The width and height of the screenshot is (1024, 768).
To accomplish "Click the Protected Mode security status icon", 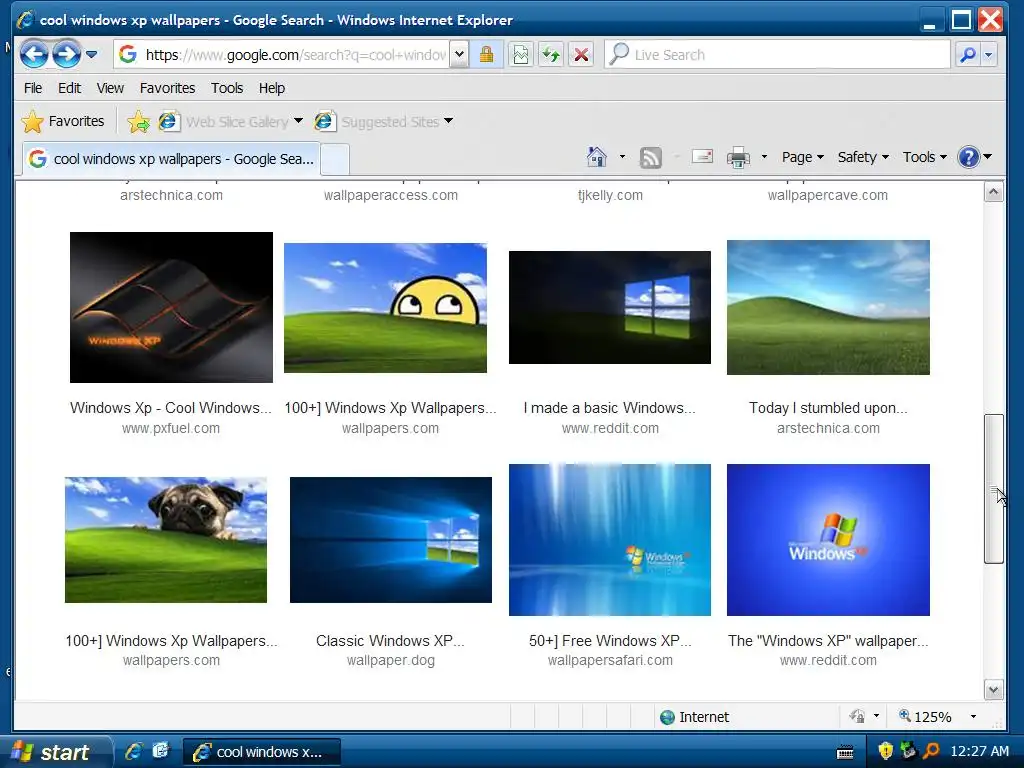I will click(856, 716).
